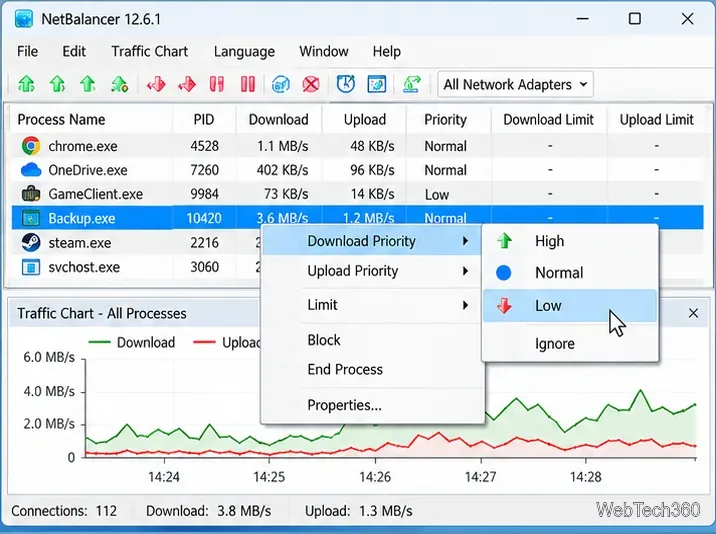Click the blue window panel toolbar icon
Image resolution: width=716 pixels, height=534 pixels.
[377, 85]
